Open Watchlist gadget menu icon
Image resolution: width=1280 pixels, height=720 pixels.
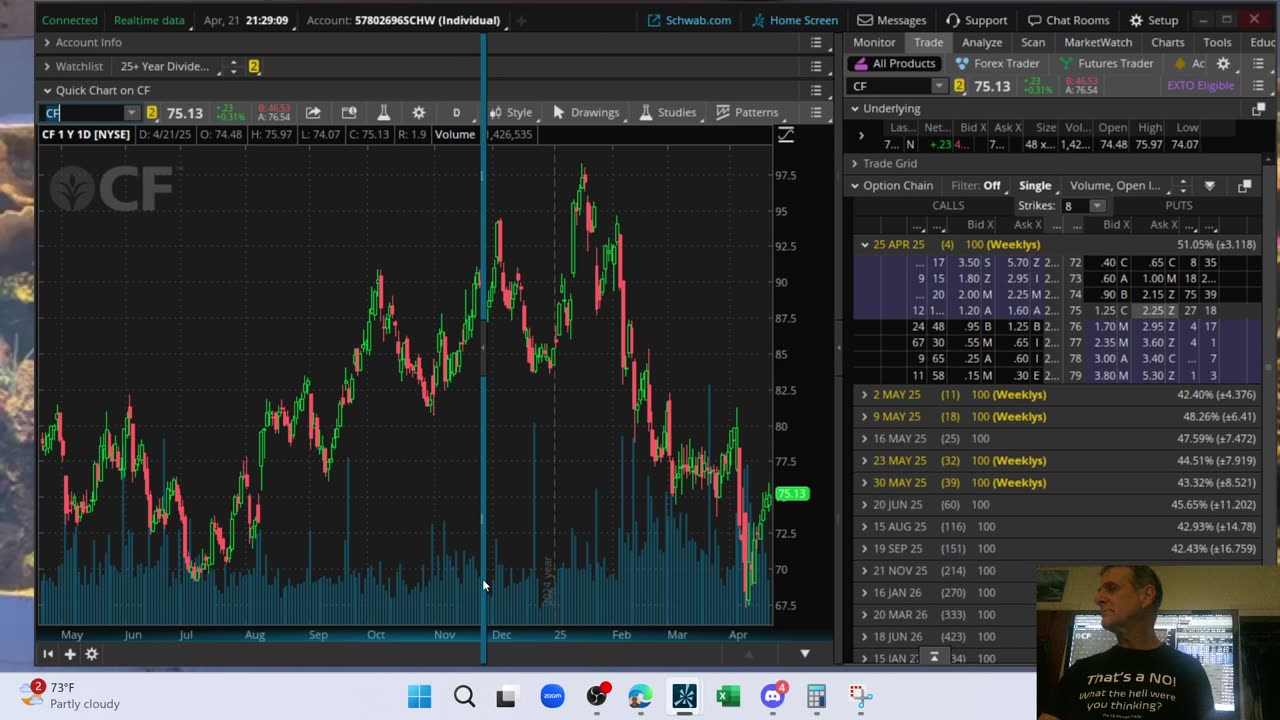tap(816, 66)
